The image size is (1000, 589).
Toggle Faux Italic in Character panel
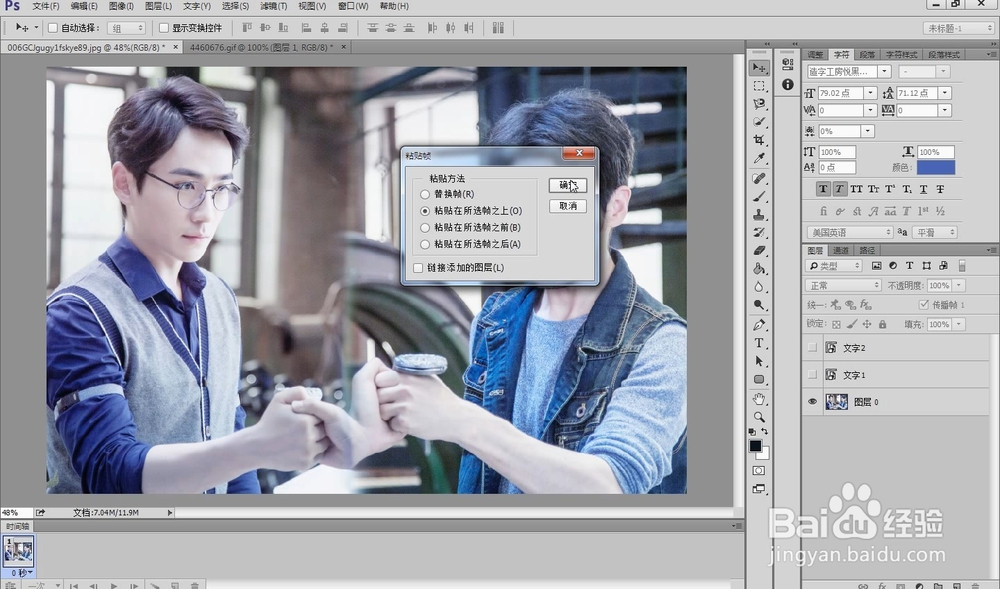click(839, 189)
